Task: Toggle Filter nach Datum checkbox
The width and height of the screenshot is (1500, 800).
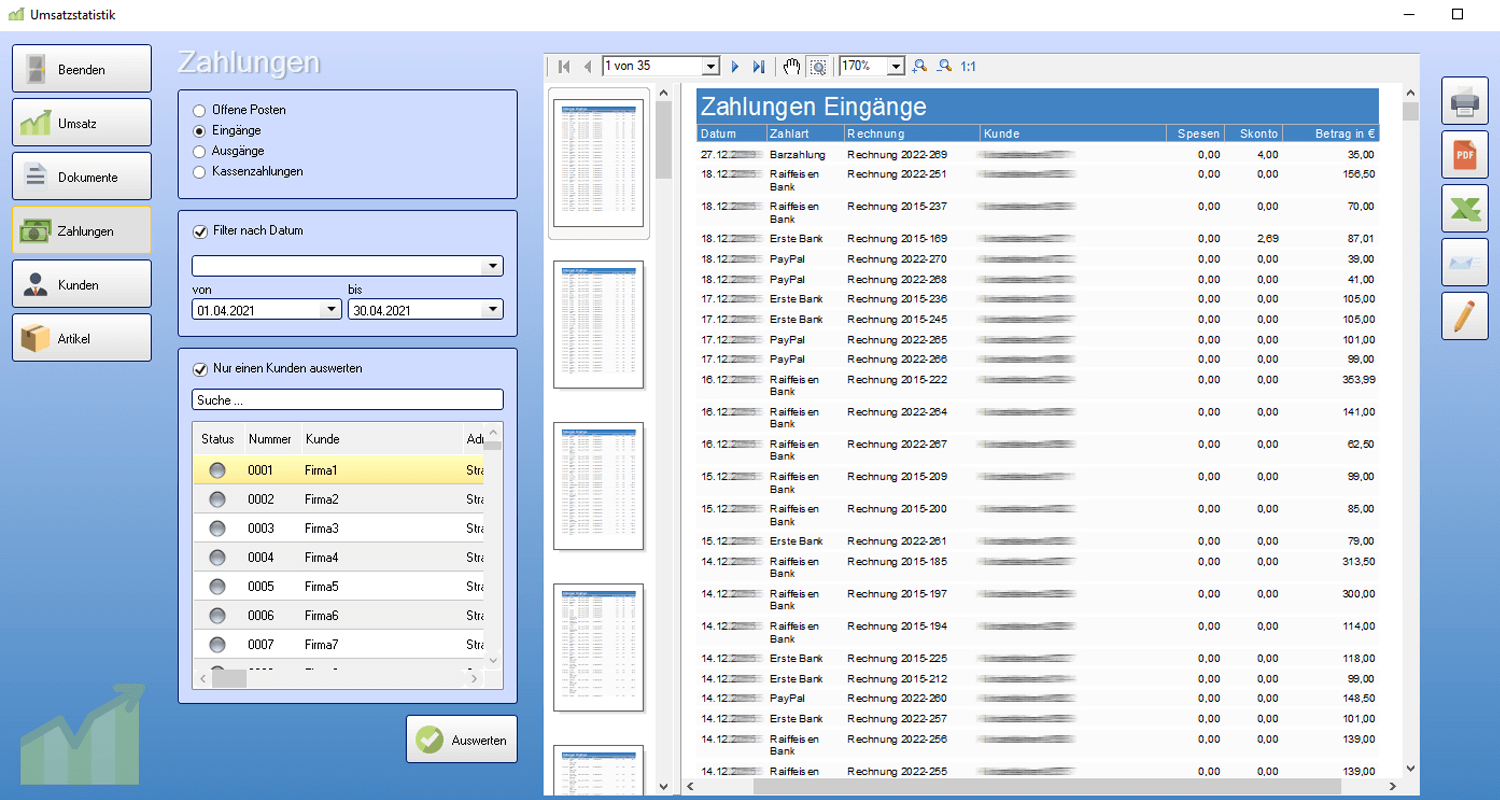Action: pos(199,231)
